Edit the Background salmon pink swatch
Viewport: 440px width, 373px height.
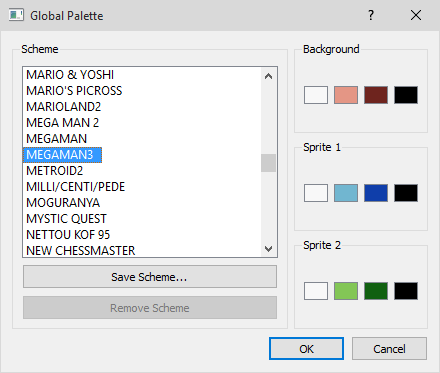pyautogui.click(x=346, y=95)
